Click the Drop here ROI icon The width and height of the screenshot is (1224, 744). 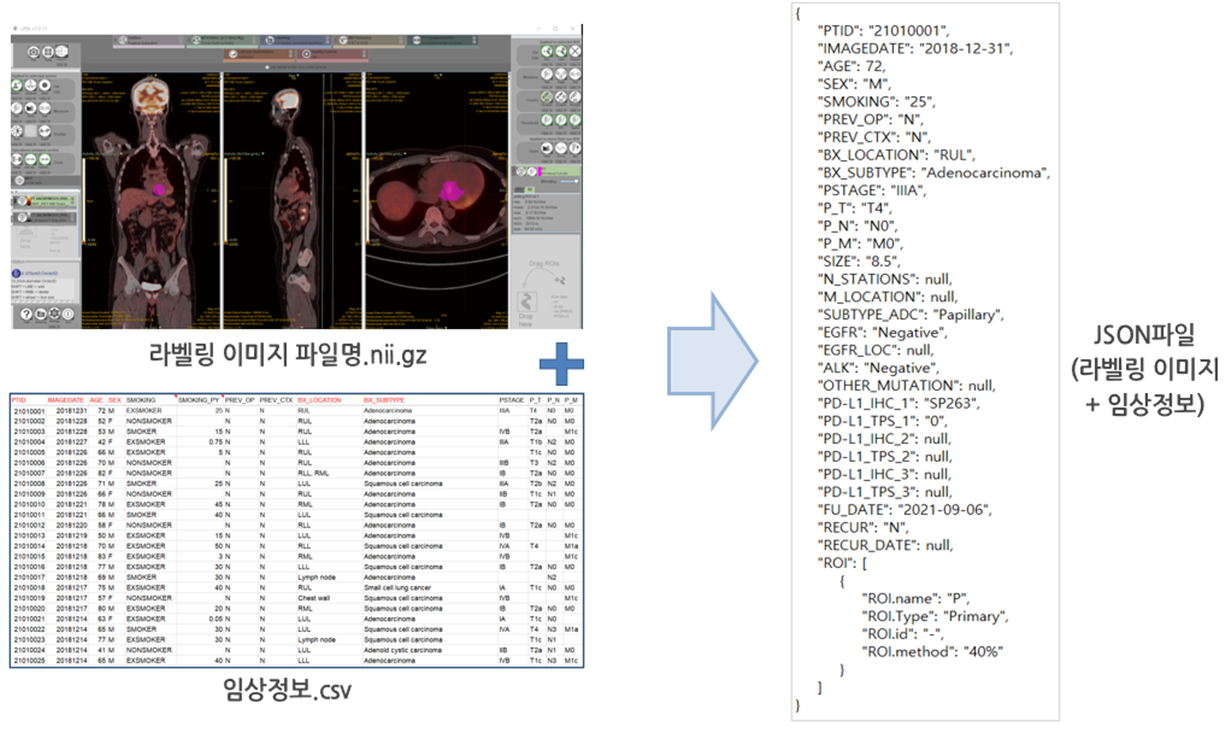(x=526, y=302)
